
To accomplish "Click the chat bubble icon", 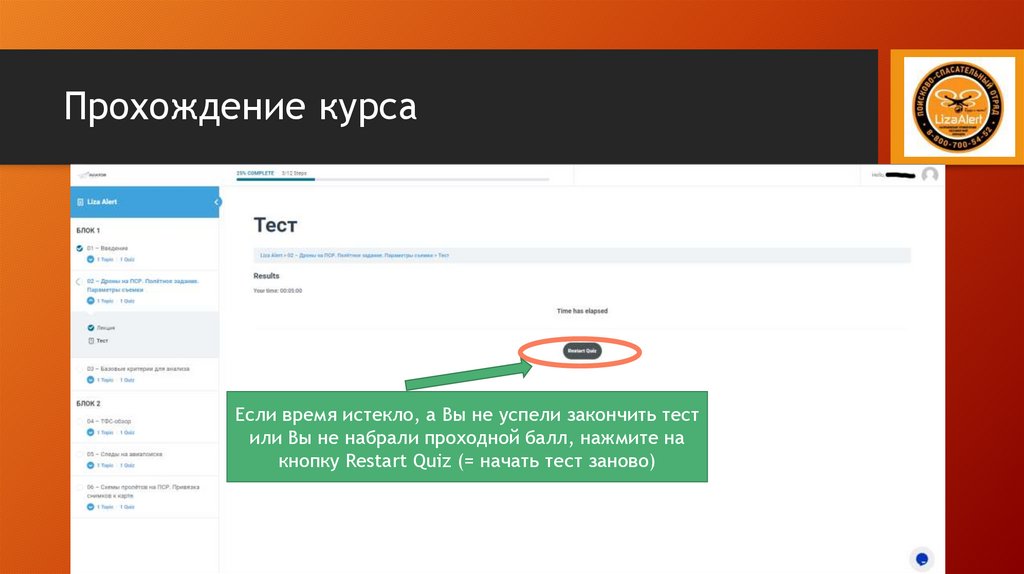I will tap(922, 558).
